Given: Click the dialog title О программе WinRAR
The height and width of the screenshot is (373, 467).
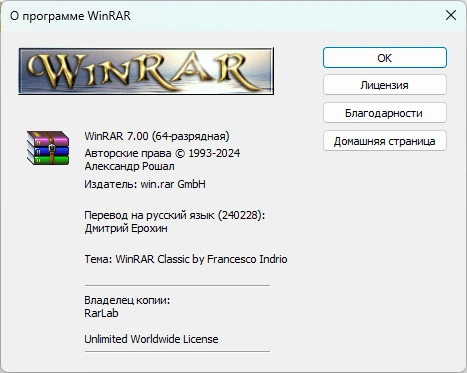Looking at the screenshot, I should [70, 16].
